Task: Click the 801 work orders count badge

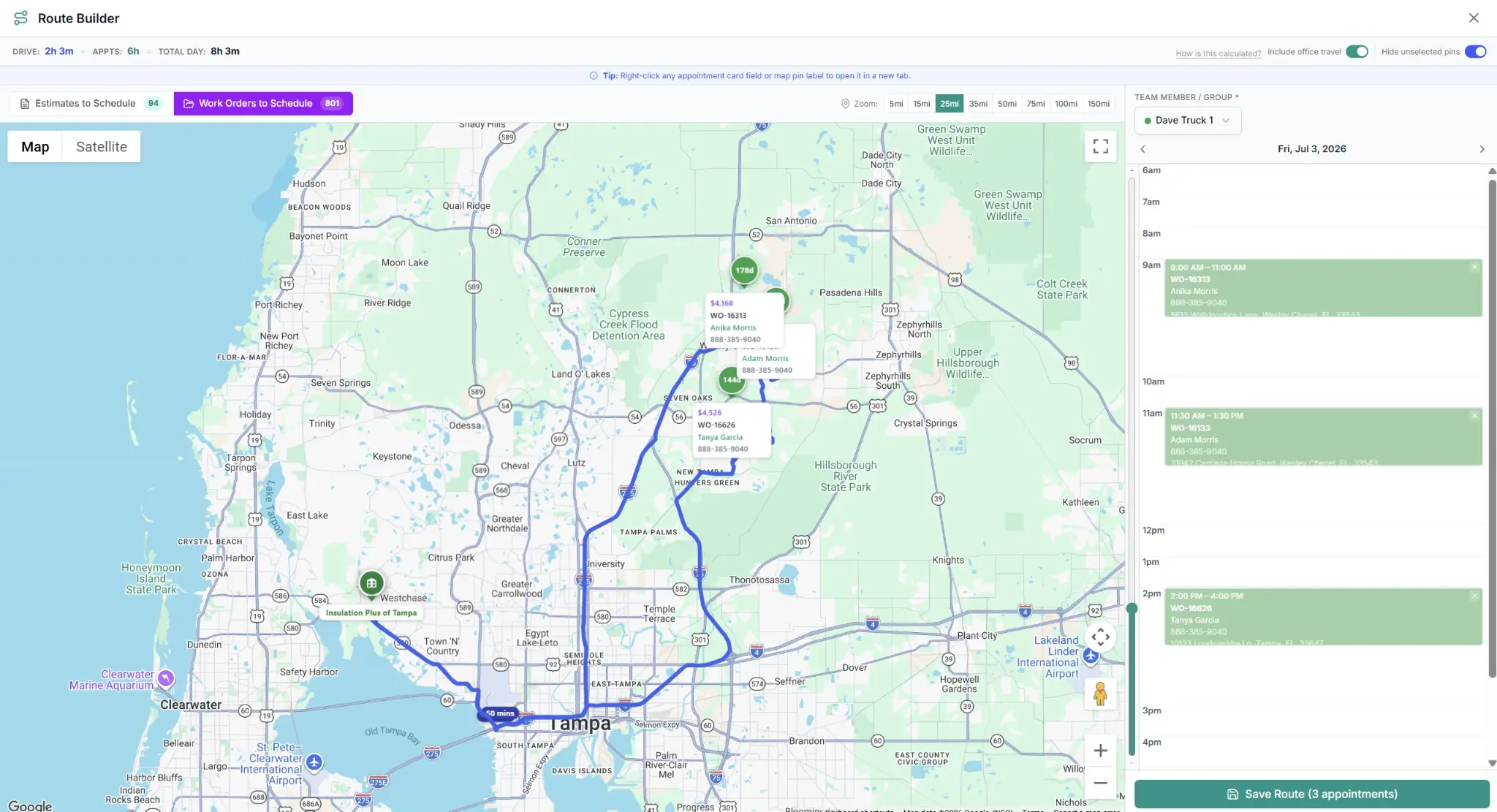Action: pyautogui.click(x=333, y=103)
